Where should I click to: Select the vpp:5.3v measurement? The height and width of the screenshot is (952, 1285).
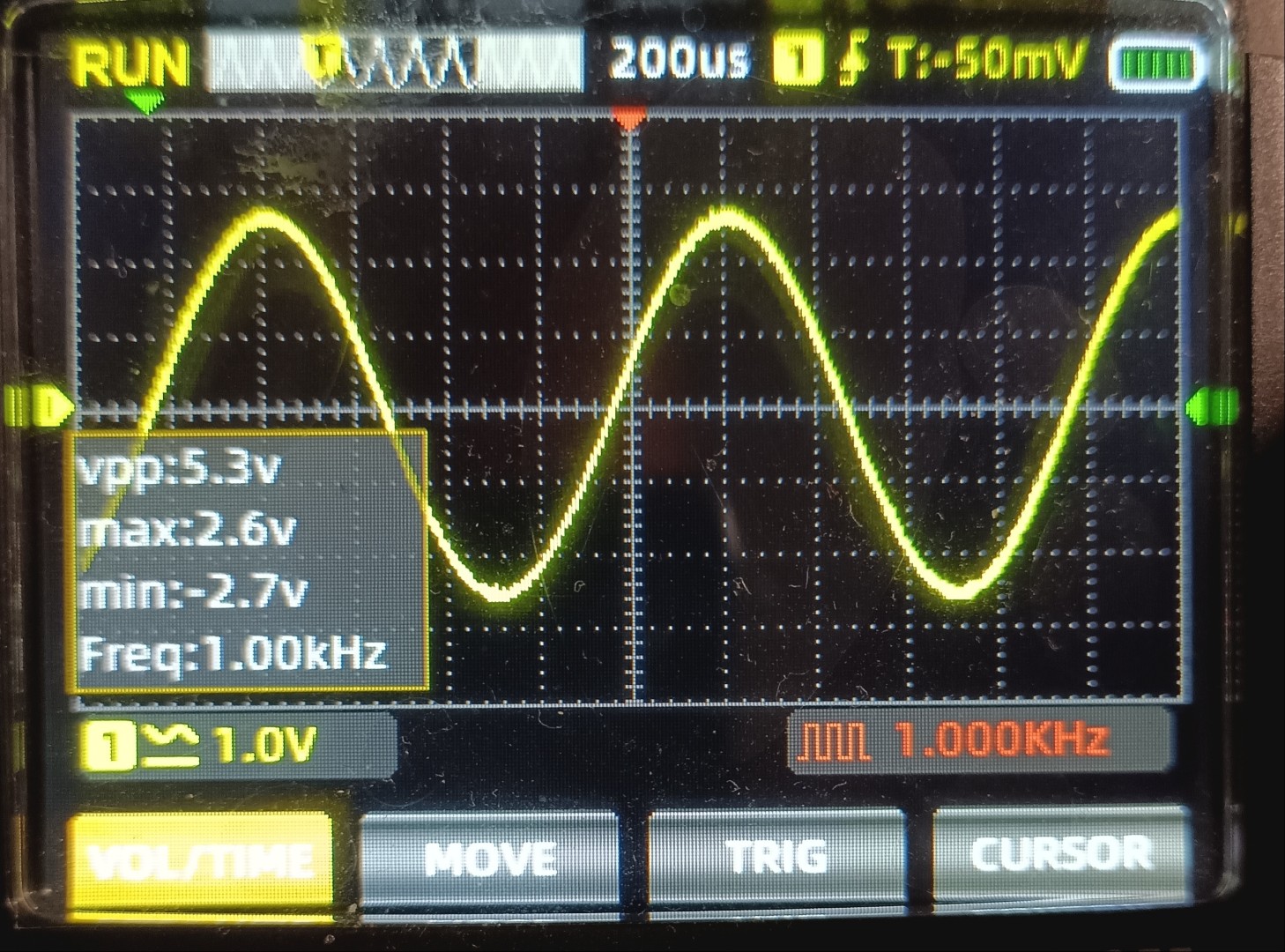click(179, 469)
